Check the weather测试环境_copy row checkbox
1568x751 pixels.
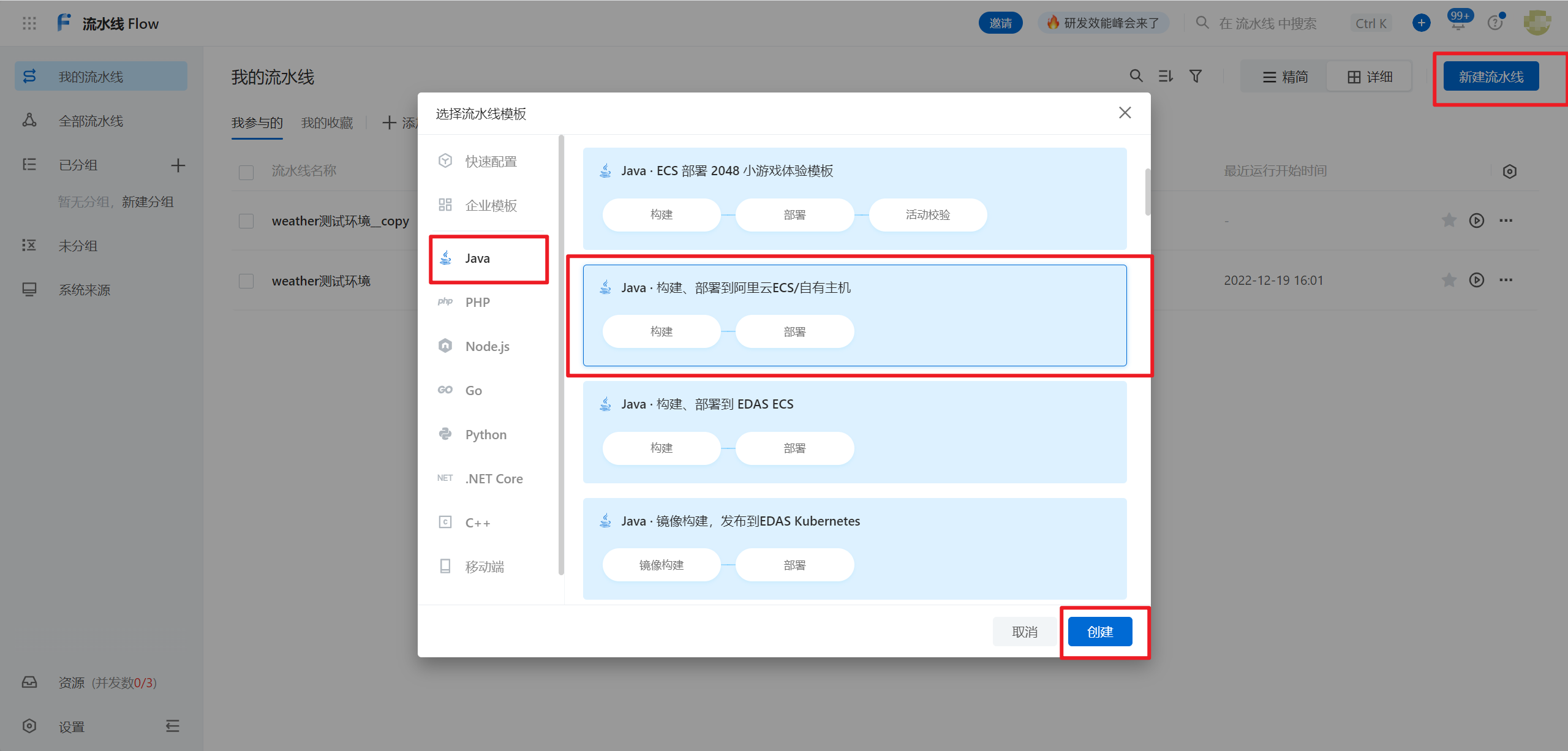tap(246, 221)
